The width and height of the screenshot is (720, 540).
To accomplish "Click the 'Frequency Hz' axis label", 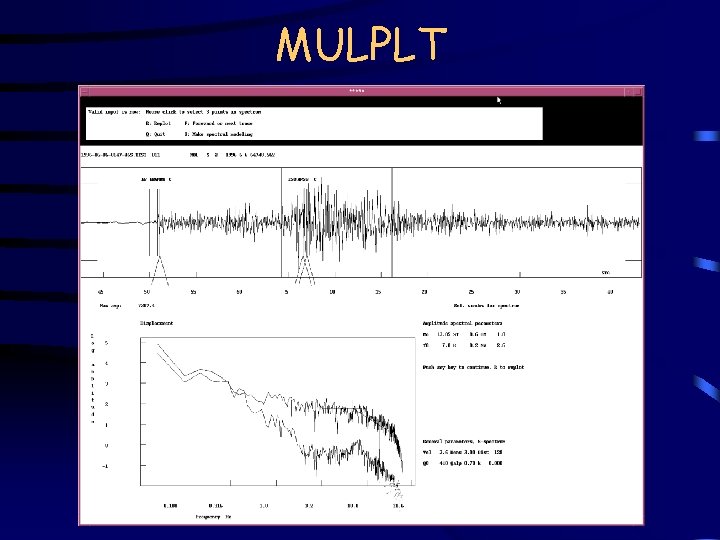I will click(214, 517).
